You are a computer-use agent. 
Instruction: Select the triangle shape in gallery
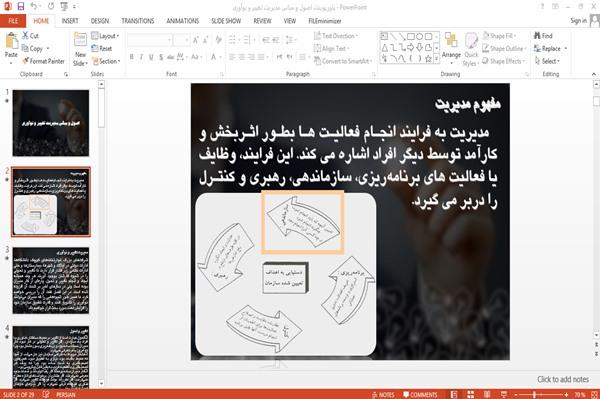pyautogui.click(x=385, y=47)
